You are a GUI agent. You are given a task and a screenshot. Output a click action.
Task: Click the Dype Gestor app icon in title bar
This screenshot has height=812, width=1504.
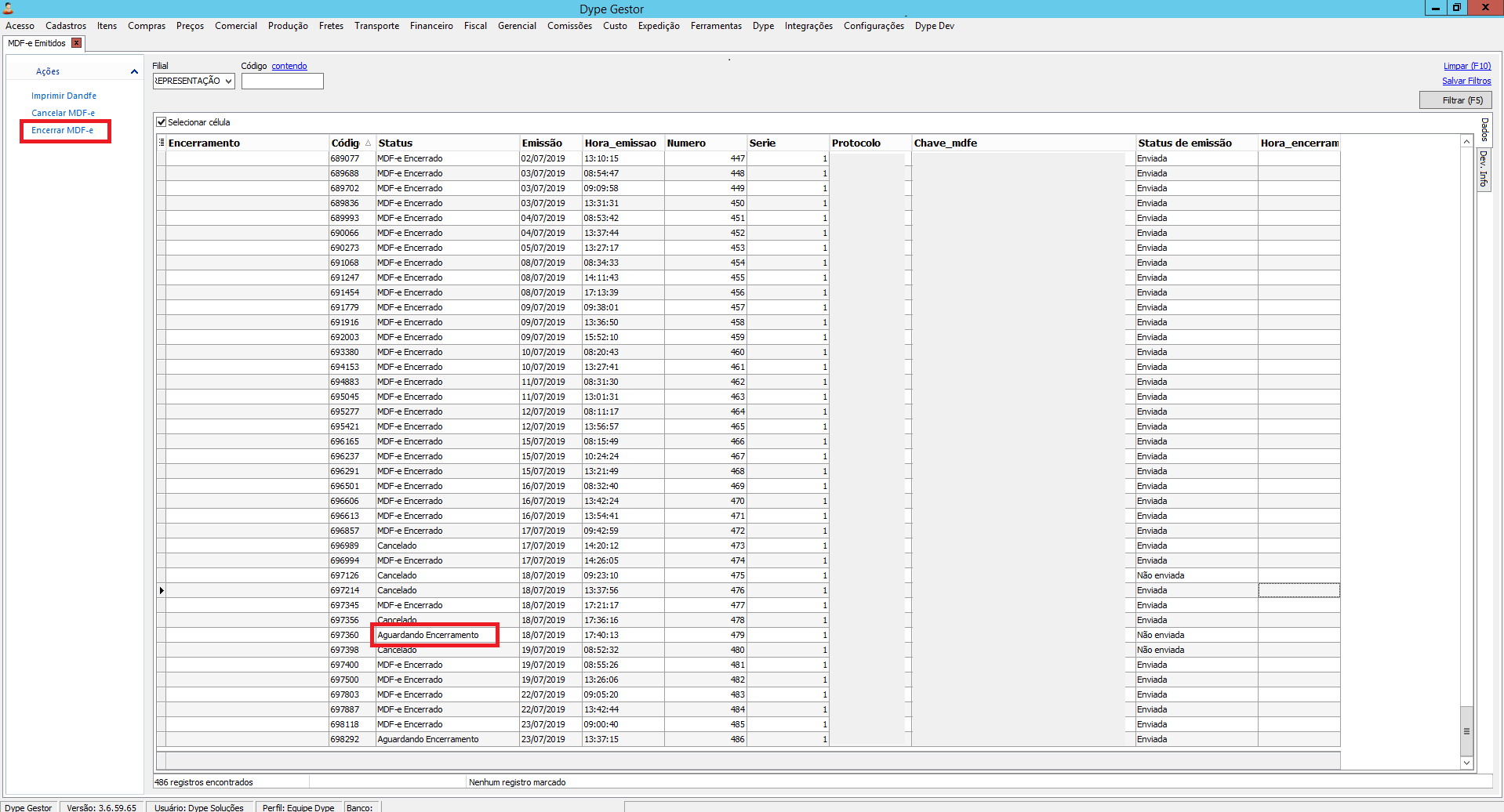click(9, 9)
